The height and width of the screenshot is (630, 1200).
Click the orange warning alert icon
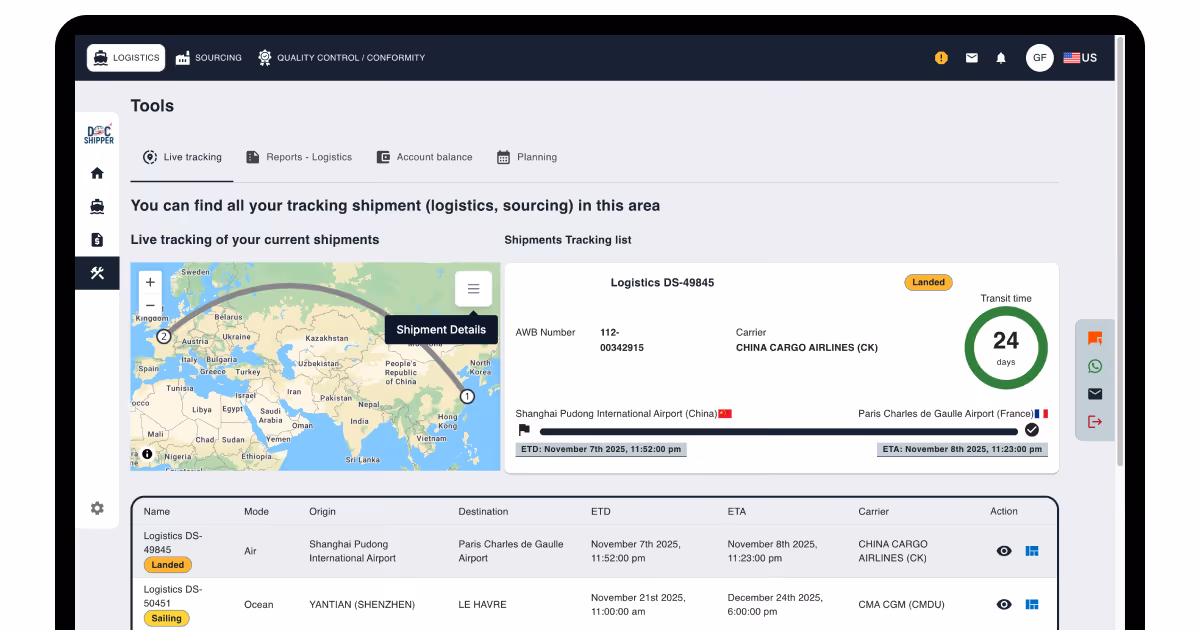coord(941,58)
